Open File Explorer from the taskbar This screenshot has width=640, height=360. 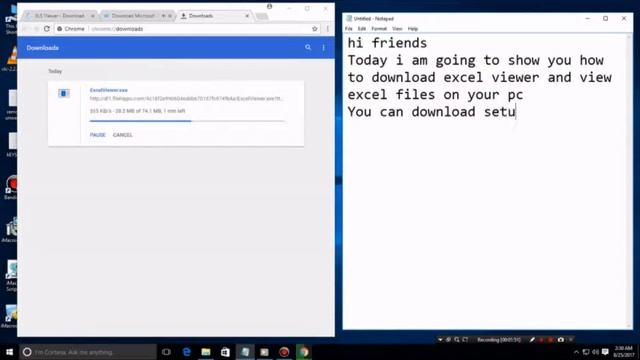click(206, 352)
